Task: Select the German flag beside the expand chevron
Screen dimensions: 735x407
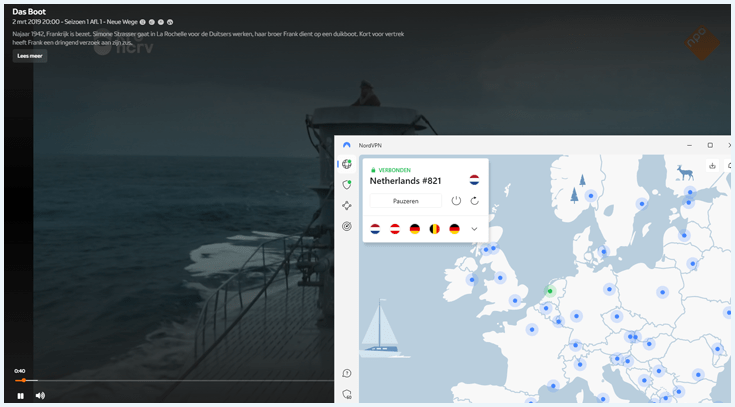Action: click(454, 229)
